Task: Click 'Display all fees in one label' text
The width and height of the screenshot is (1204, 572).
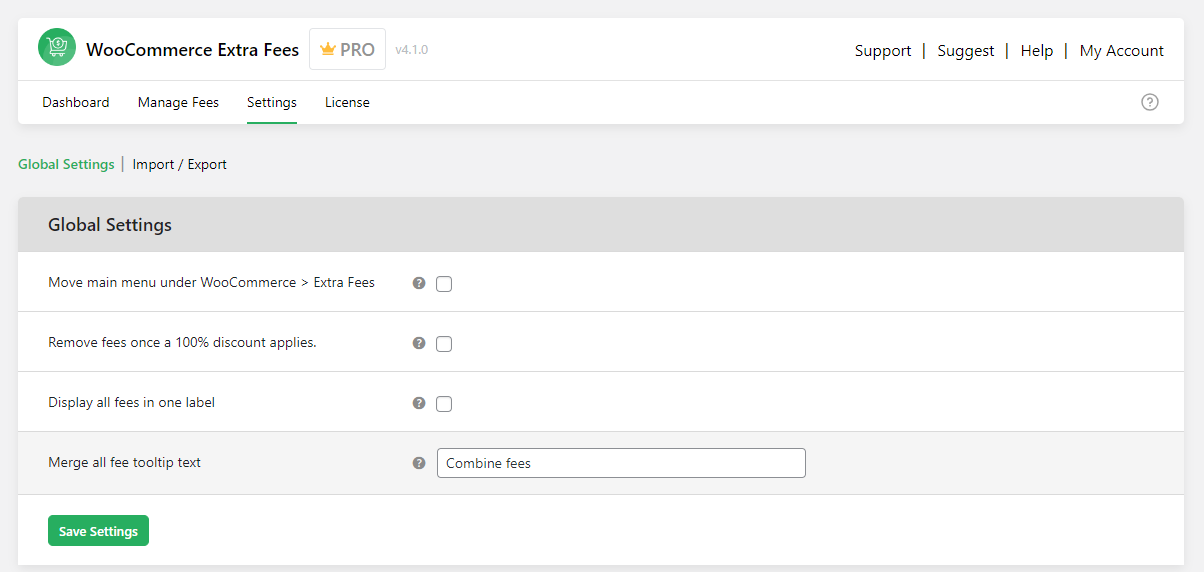Action: pyautogui.click(x=132, y=402)
